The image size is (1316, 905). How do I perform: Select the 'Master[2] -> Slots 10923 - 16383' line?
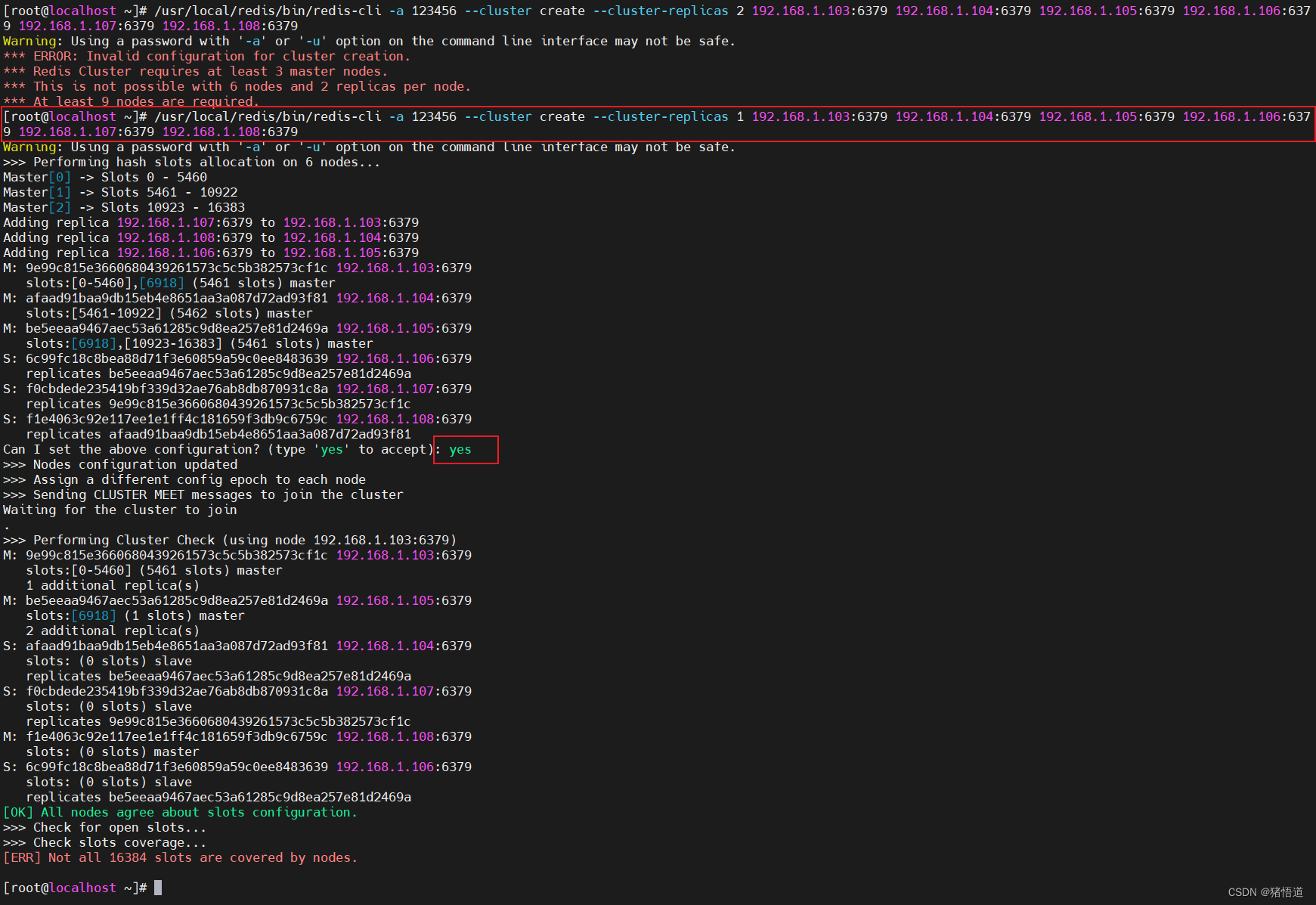124,207
